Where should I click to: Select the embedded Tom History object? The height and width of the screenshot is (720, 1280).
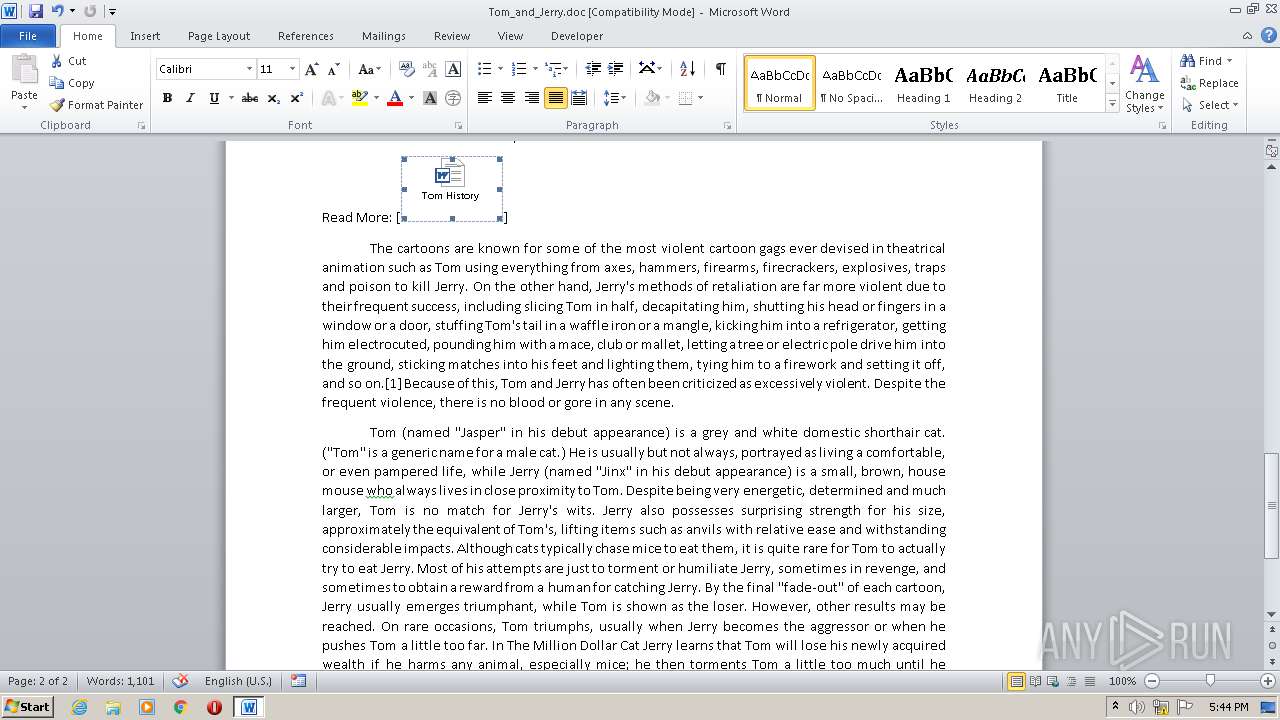451,188
